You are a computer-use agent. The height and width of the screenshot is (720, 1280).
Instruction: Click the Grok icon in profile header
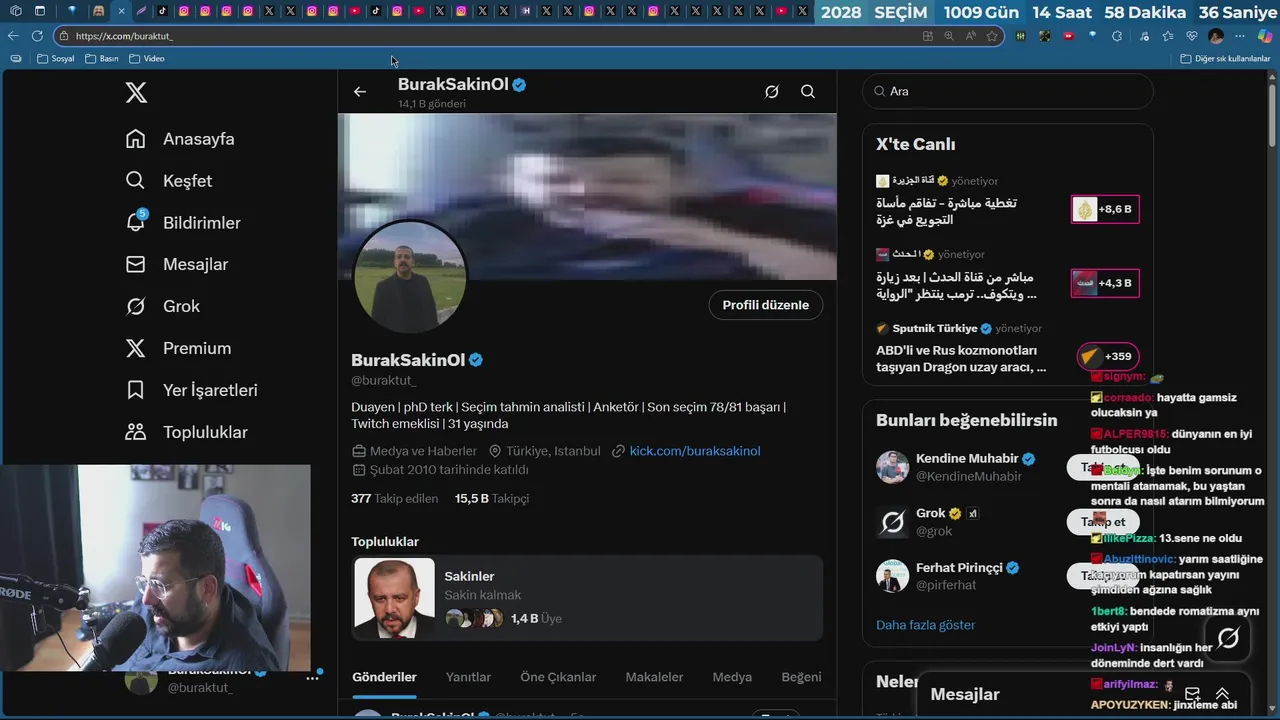[772, 92]
